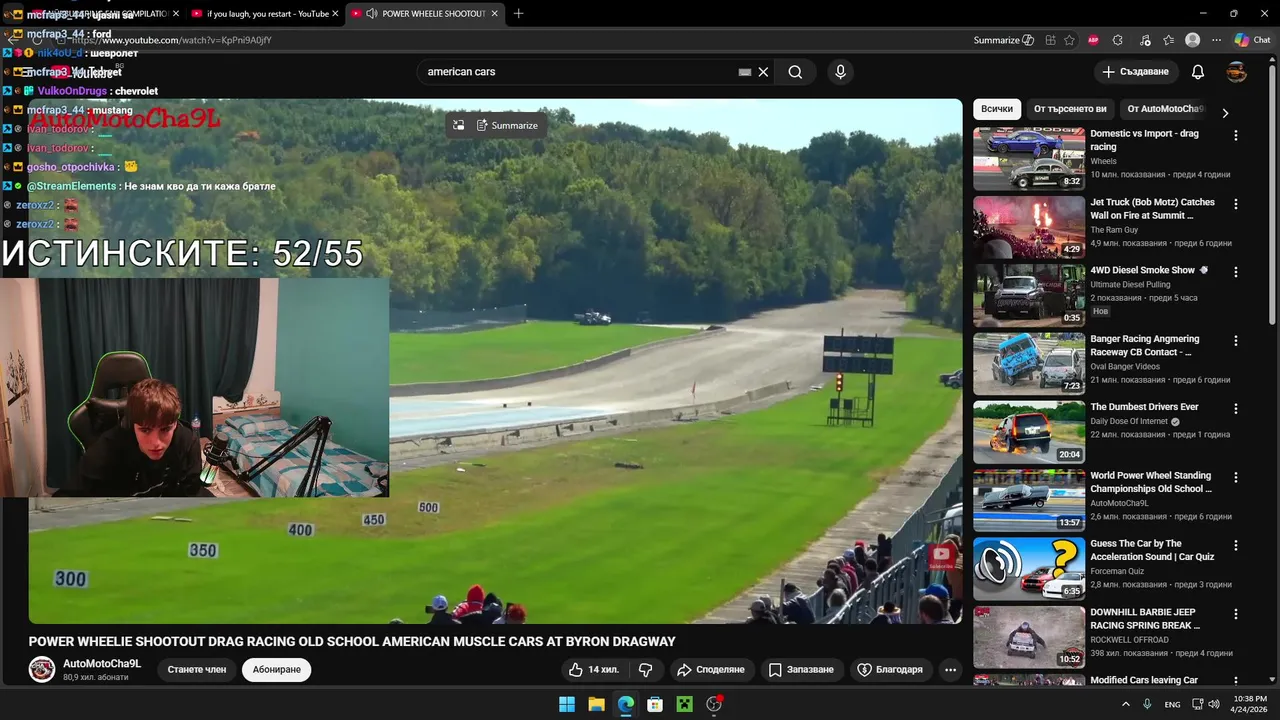Clear the search field with X icon
Screen dimensions: 1280x720
[x=763, y=72]
